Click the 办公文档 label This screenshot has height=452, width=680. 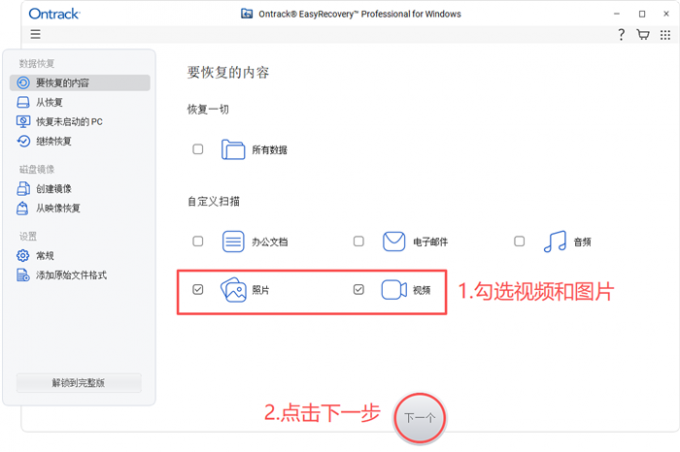coord(270,242)
